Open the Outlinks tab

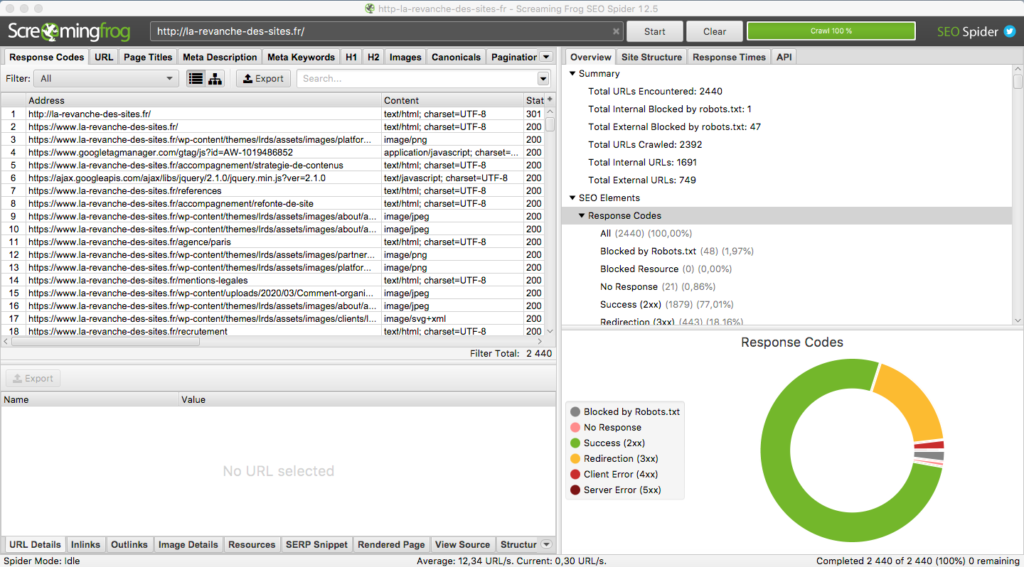click(x=129, y=544)
